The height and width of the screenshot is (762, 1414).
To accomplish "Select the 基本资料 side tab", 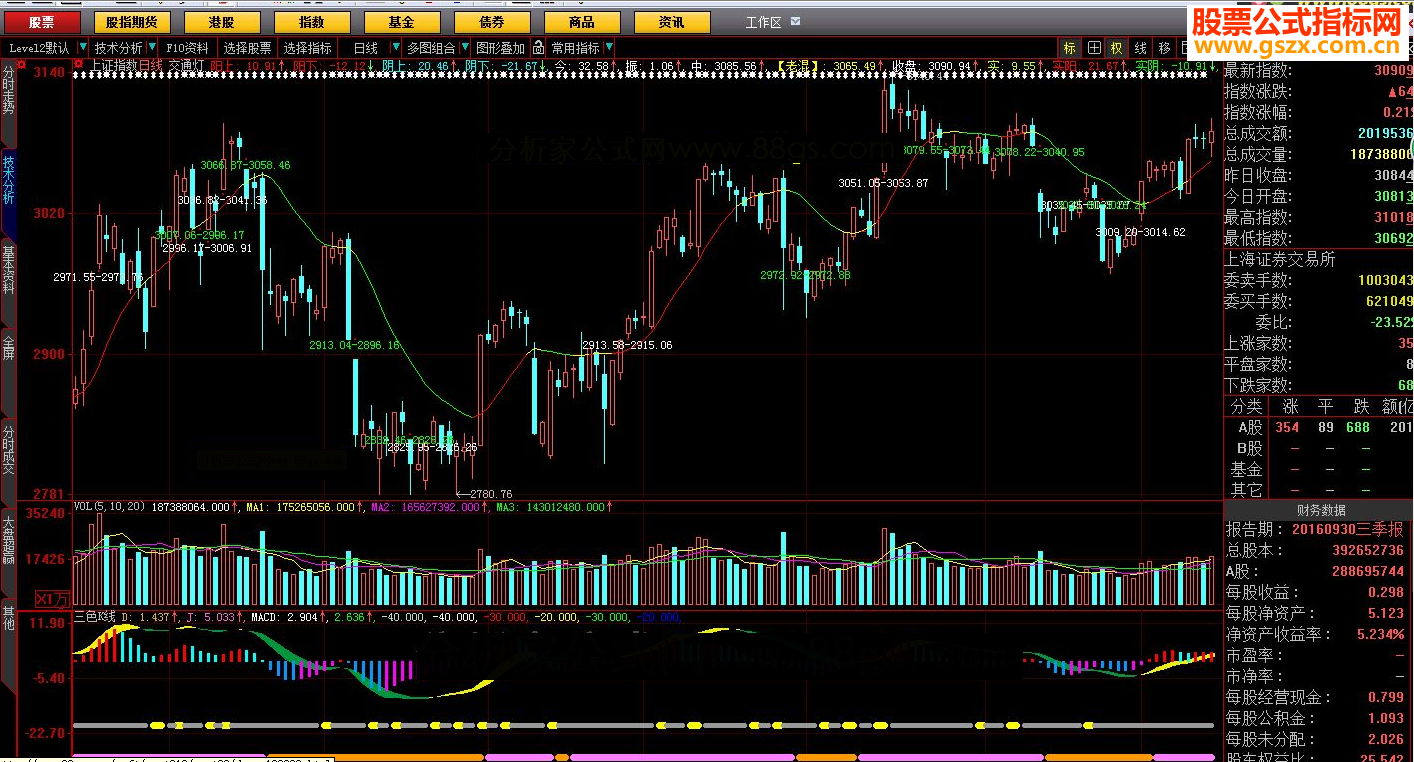I will click(9, 270).
